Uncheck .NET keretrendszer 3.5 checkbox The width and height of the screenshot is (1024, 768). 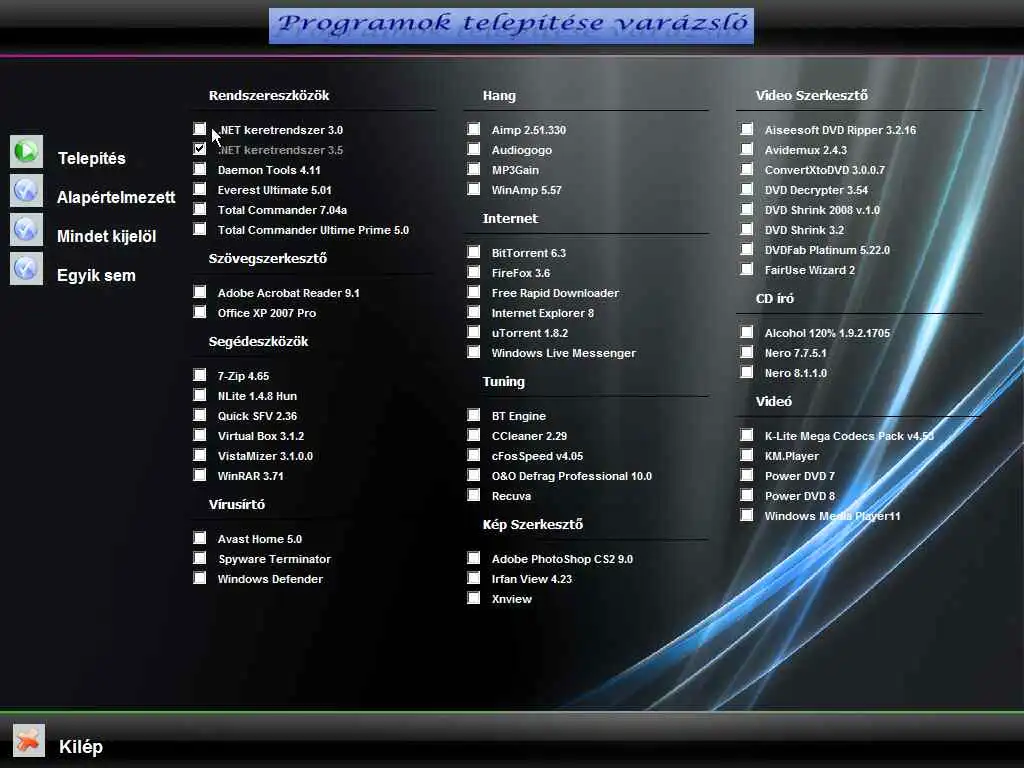pyautogui.click(x=200, y=149)
